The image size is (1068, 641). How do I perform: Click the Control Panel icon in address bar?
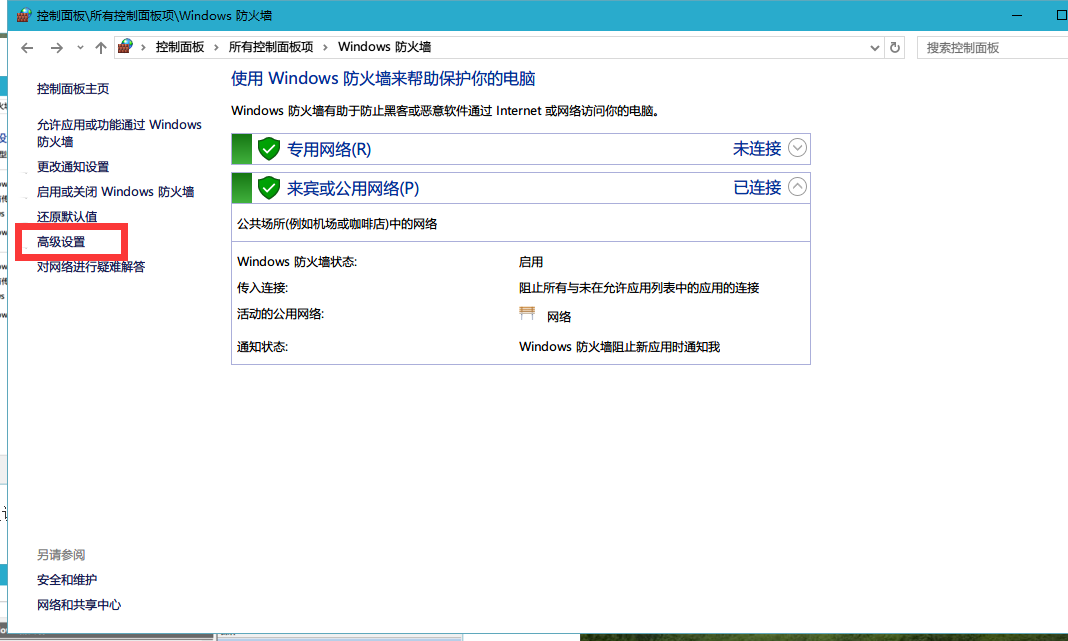(x=125, y=47)
